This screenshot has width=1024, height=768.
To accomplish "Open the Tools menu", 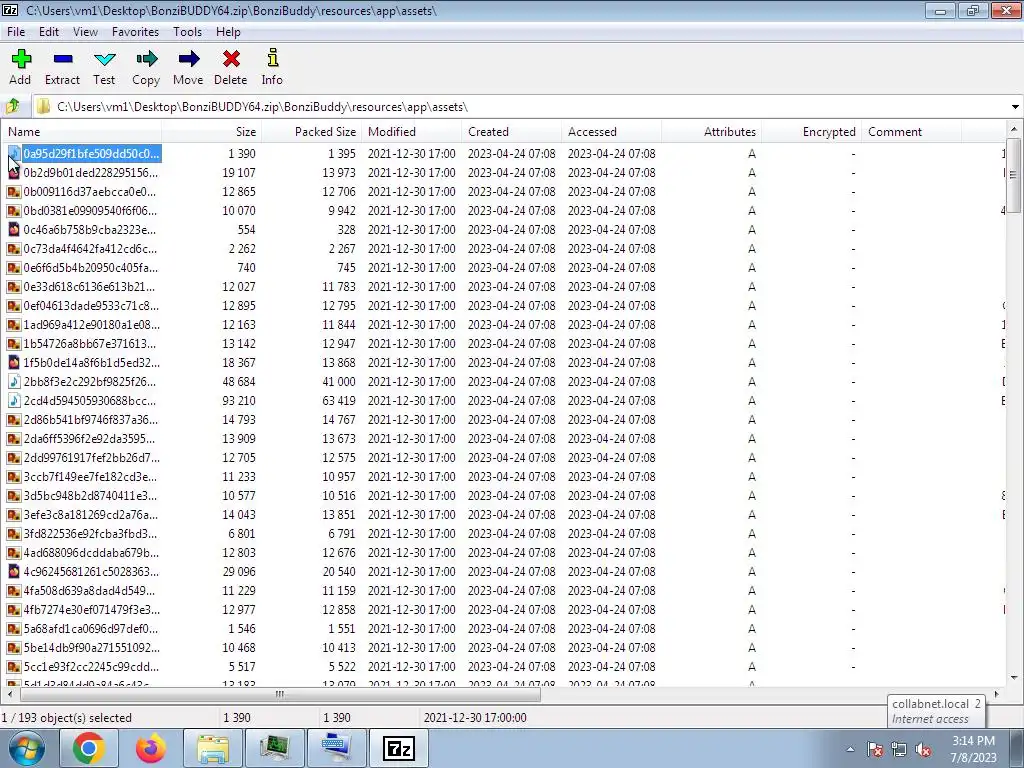I will pyautogui.click(x=187, y=31).
